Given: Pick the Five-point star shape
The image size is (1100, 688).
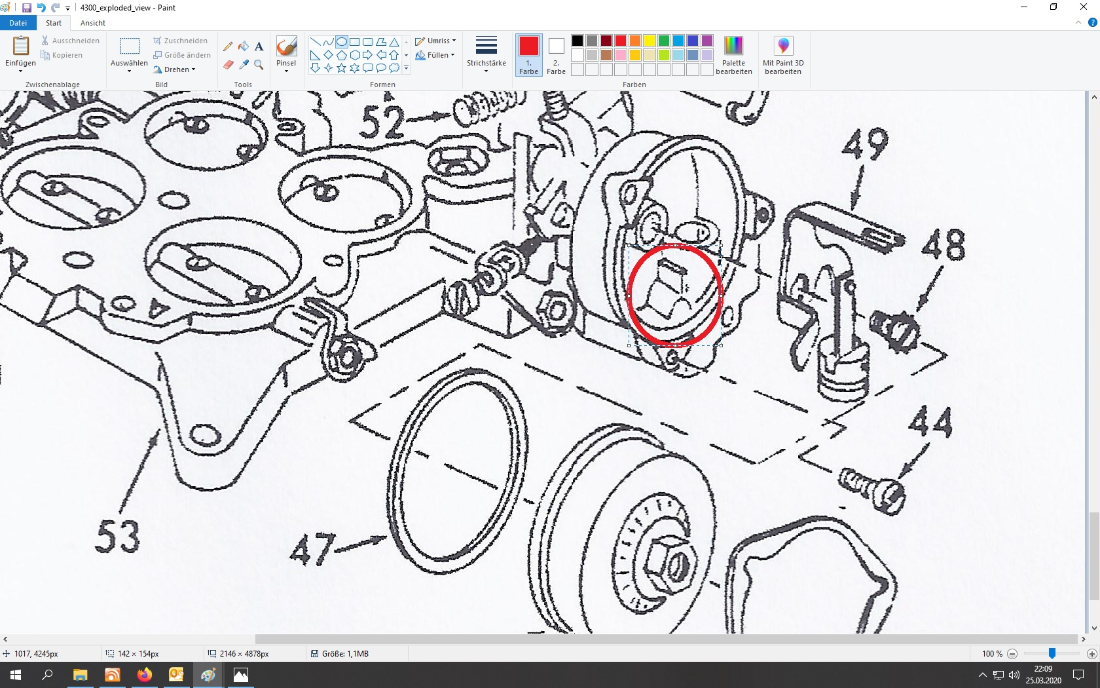Looking at the screenshot, I should coord(341,67).
